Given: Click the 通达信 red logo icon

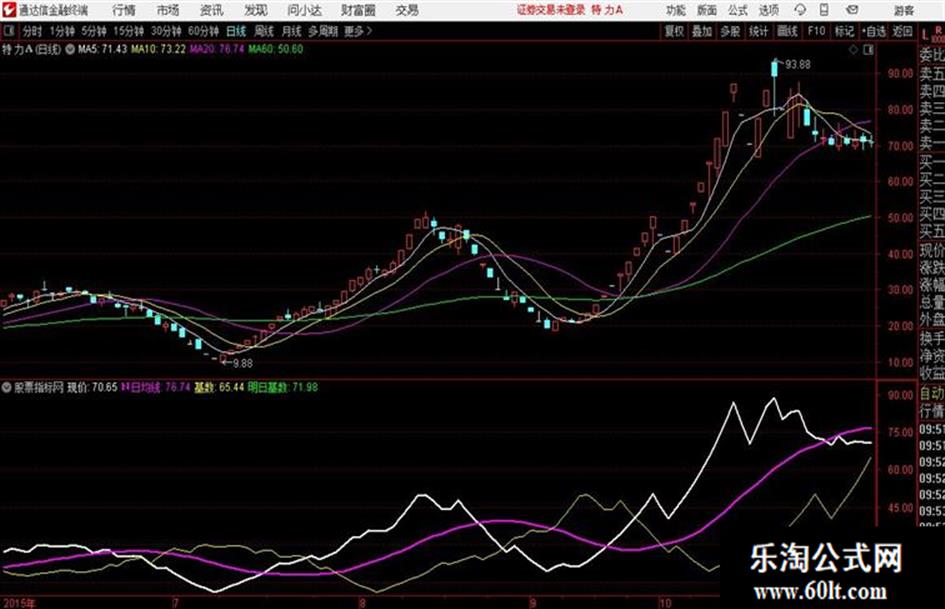Looking at the screenshot, I should pos(9,10).
